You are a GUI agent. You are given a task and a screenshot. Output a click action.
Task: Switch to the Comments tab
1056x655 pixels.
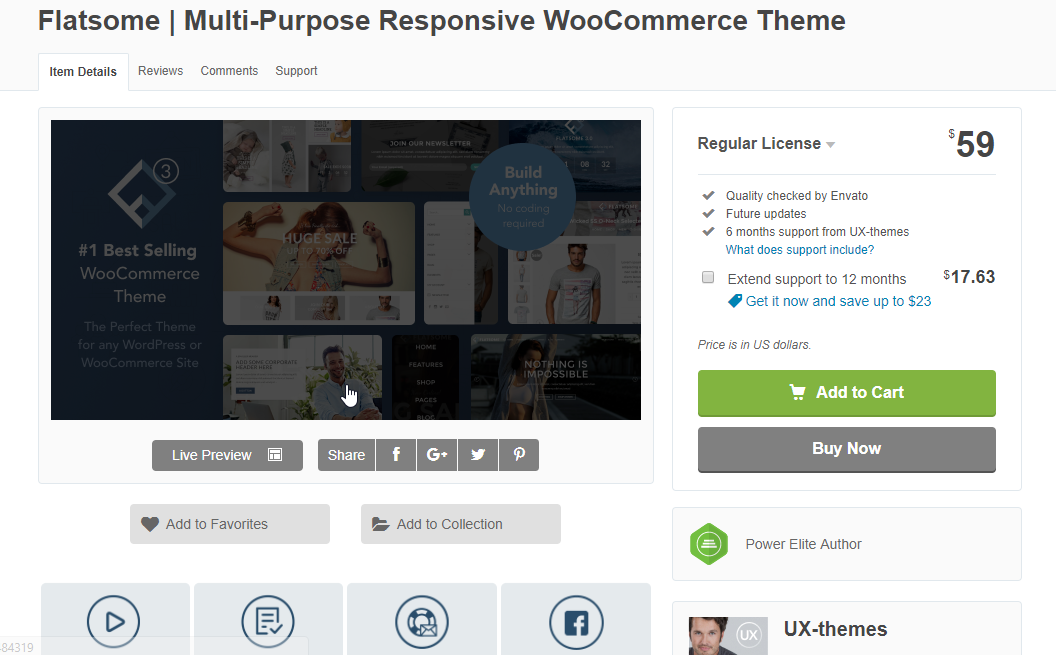click(x=229, y=71)
